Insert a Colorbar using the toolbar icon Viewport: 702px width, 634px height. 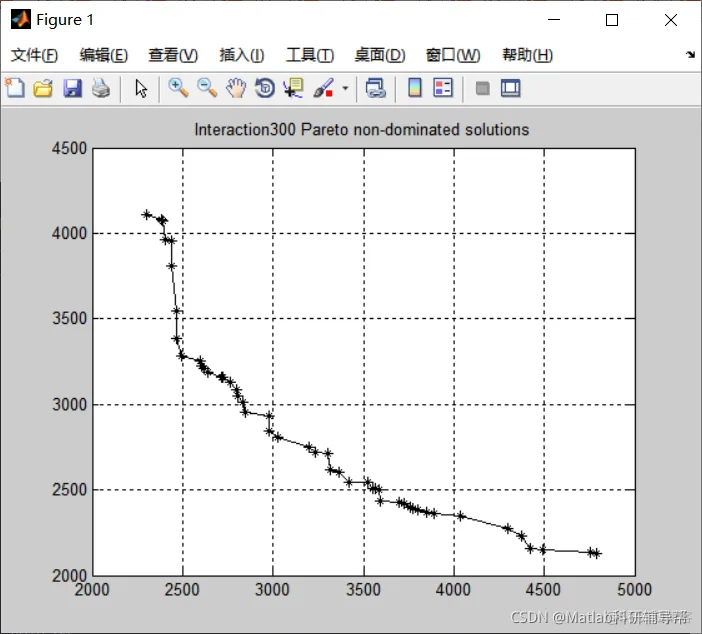pyautogui.click(x=415, y=88)
